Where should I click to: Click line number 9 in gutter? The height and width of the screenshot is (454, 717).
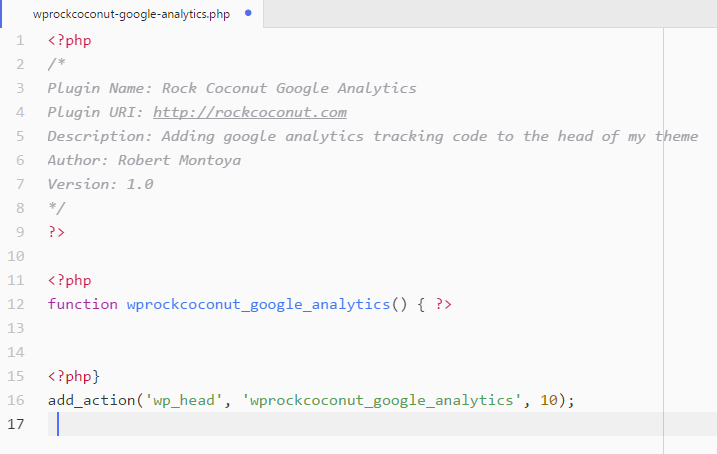(x=20, y=232)
